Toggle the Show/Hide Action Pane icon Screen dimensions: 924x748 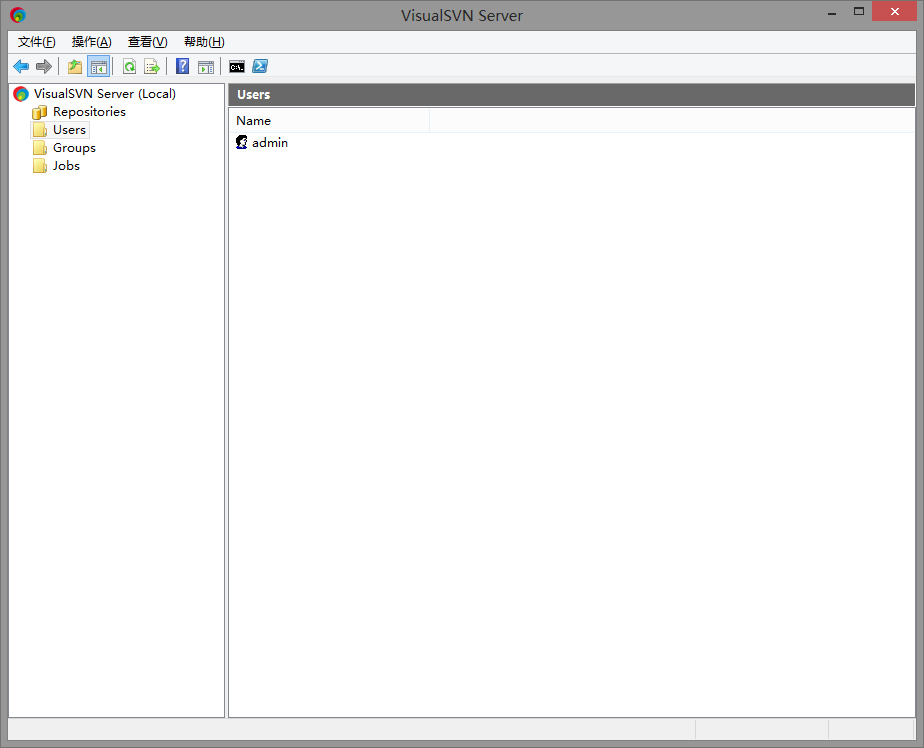tap(206, 67)
